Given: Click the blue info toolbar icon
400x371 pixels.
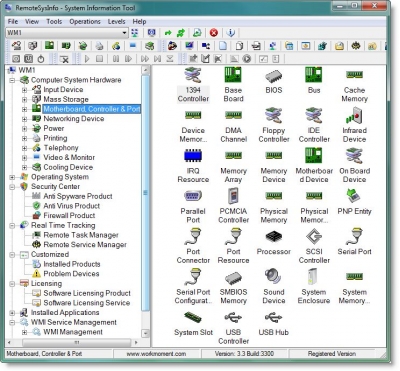Looking at the screenshot, I should (231, 33).
